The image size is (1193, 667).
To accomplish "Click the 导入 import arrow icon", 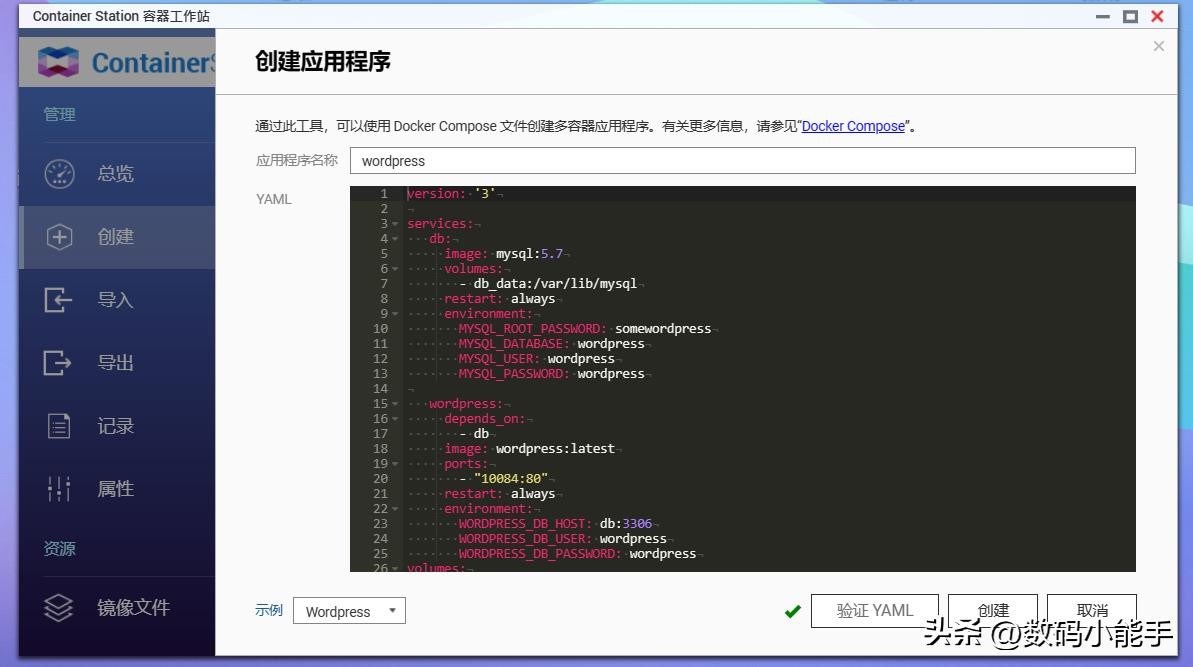I will pyautogui.click(x=59, y=300).
